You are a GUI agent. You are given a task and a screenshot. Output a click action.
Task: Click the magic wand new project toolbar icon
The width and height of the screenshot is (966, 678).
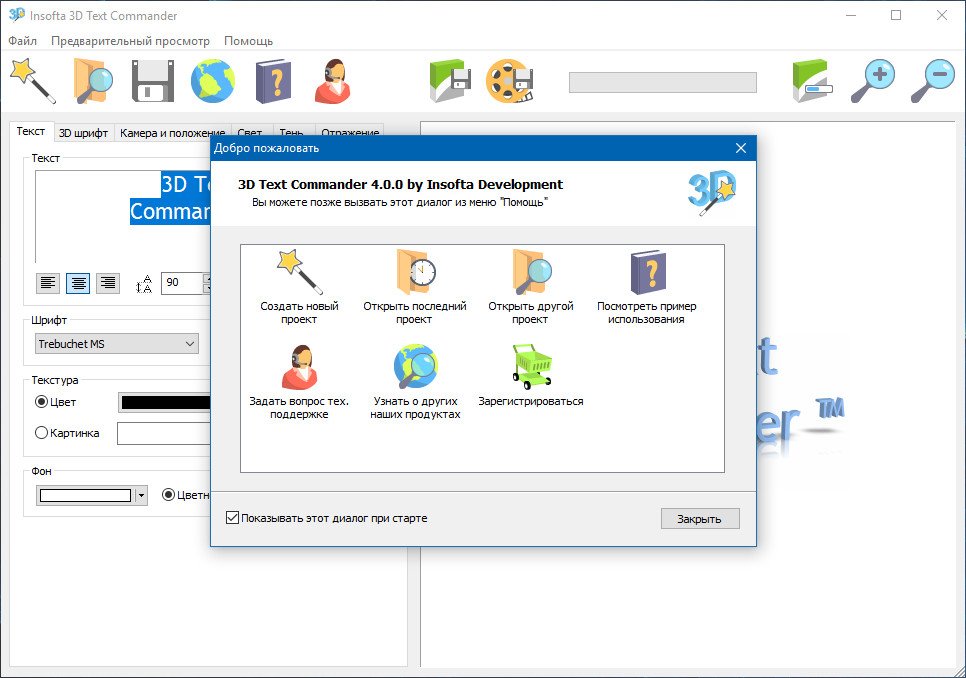(x=32, y=80)
